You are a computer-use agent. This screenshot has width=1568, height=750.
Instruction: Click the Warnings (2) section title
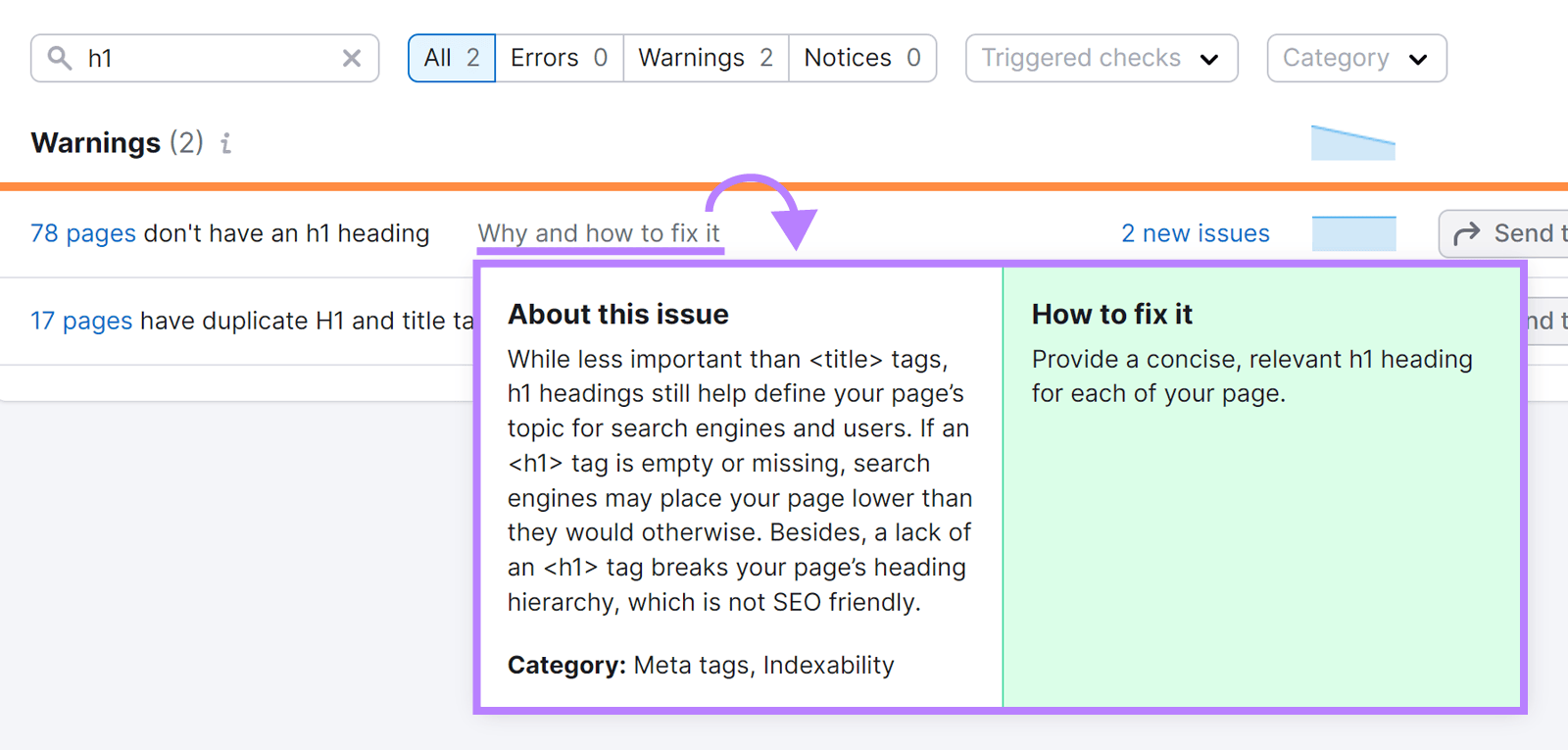118,143
